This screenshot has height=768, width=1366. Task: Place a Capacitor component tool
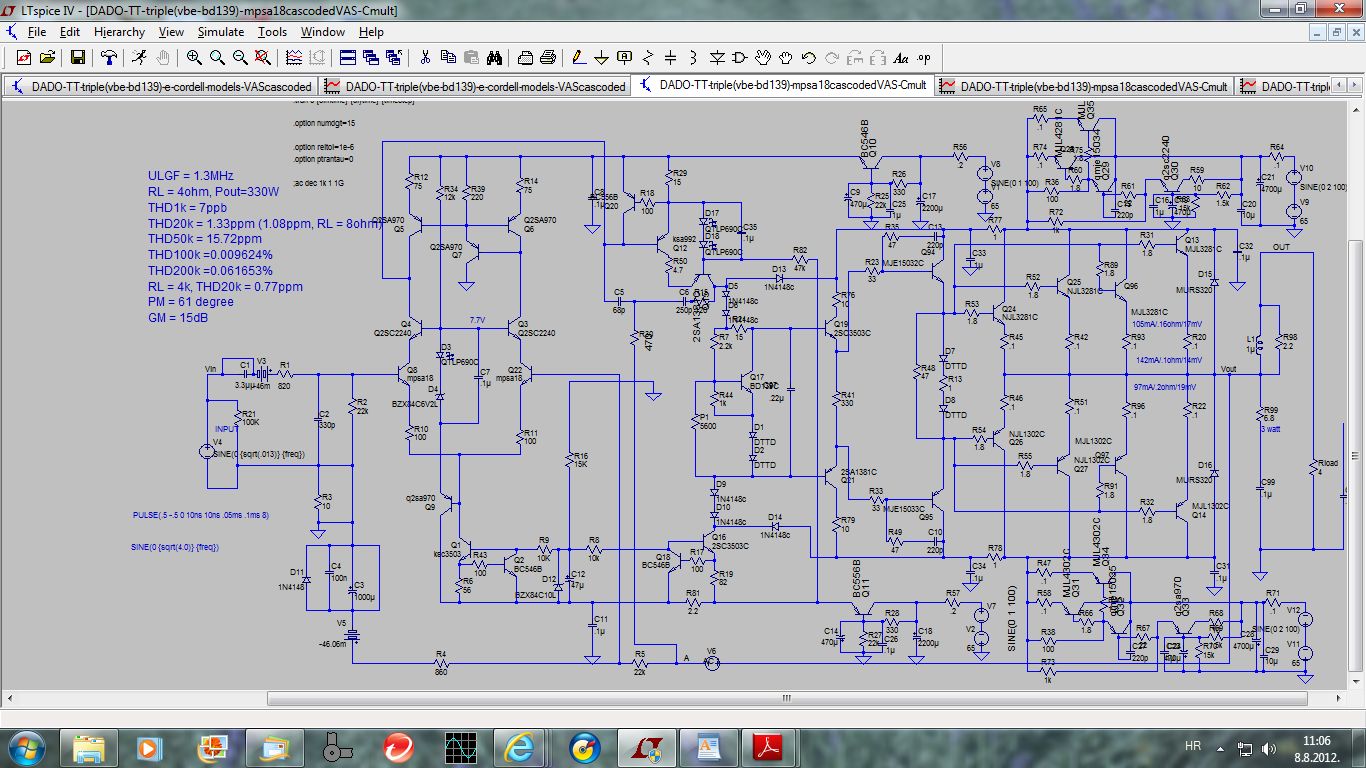(671, 57)
